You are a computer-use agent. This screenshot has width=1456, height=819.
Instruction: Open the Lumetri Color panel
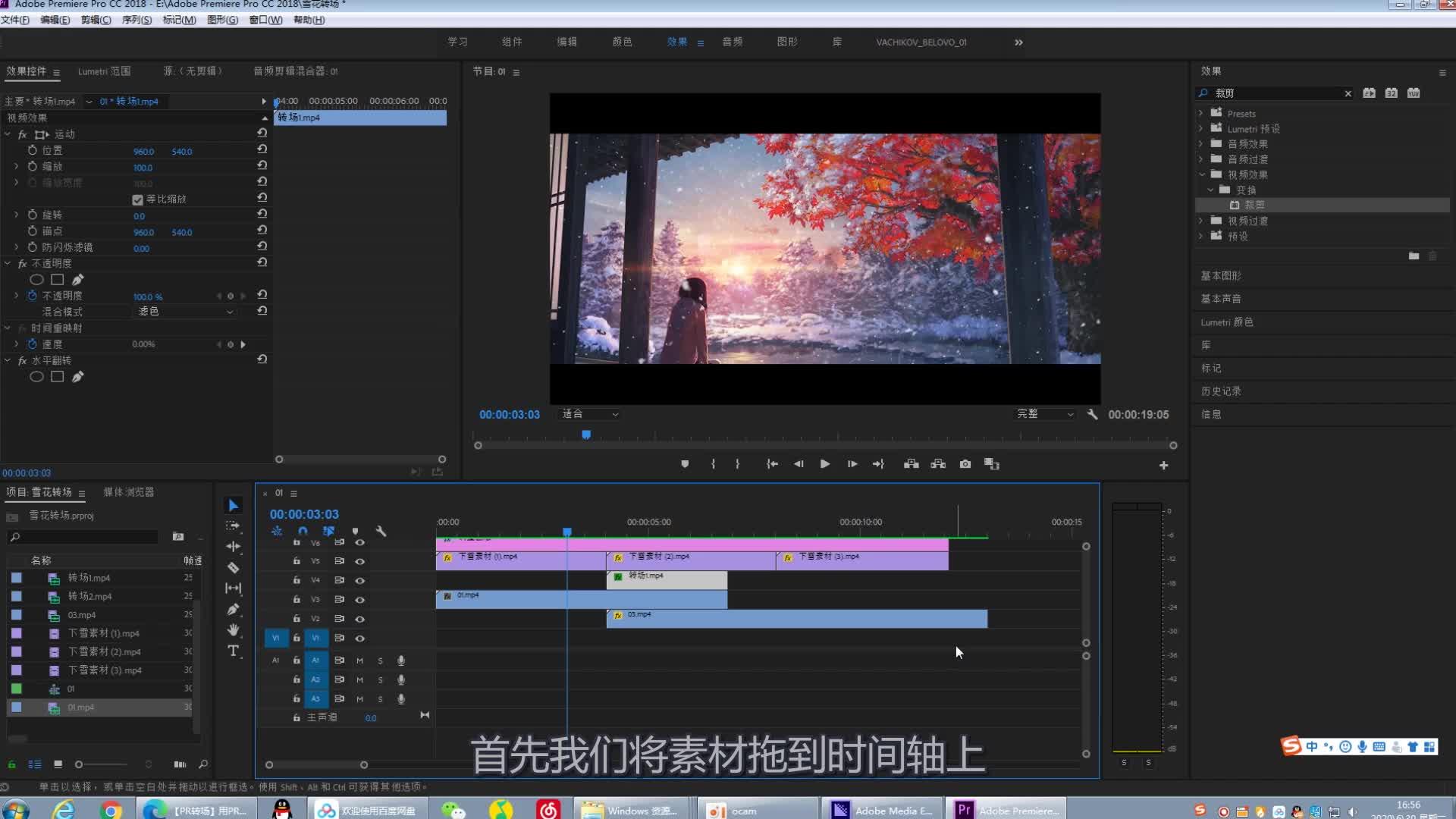(1227, 322)
